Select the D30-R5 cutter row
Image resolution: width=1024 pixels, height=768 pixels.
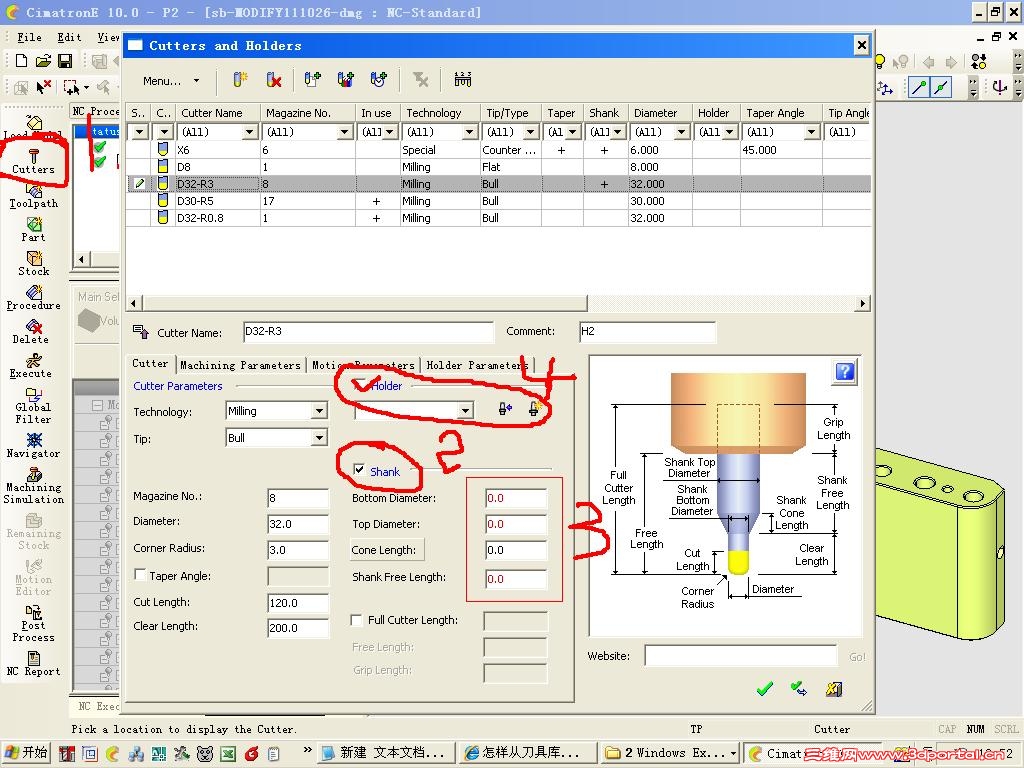(498, 201)
